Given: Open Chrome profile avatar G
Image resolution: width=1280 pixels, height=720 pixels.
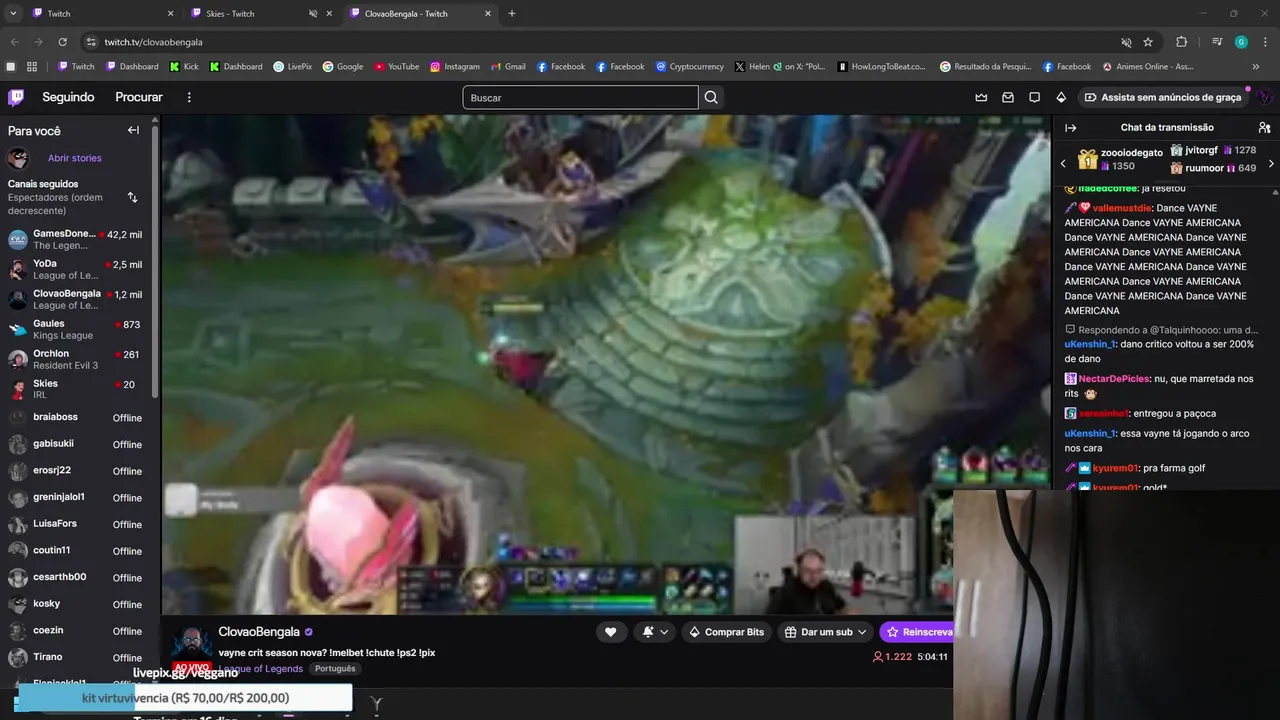Looking at the screenshot, I should tap(1241, 42).
